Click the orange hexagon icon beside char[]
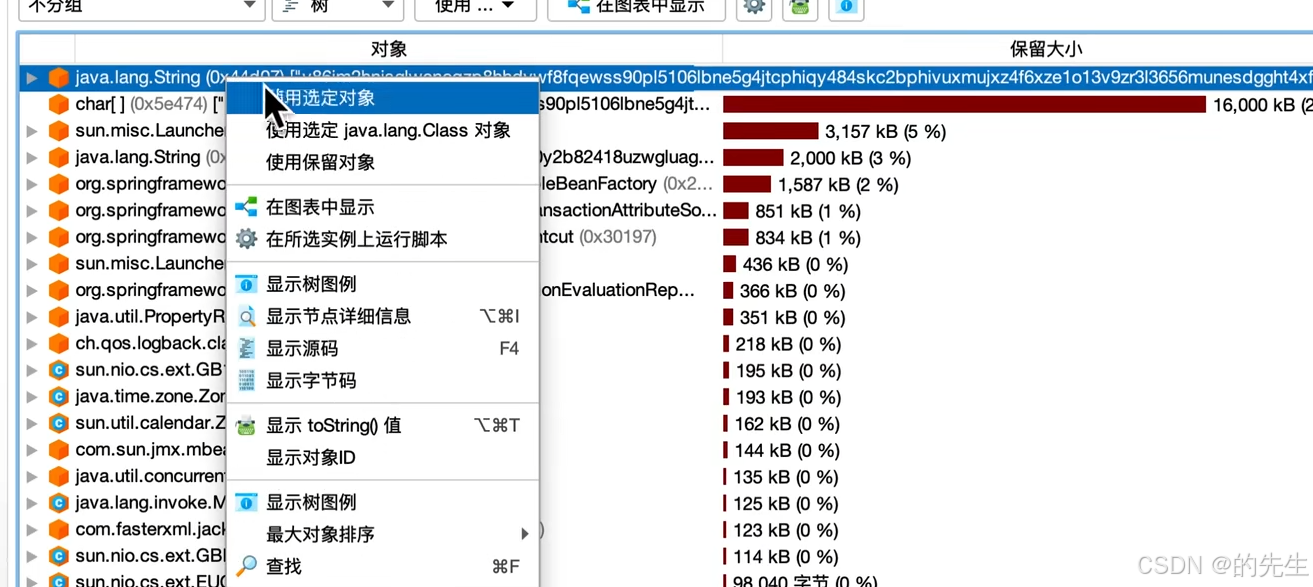The image size is (1313, 587). coord(57,103)
